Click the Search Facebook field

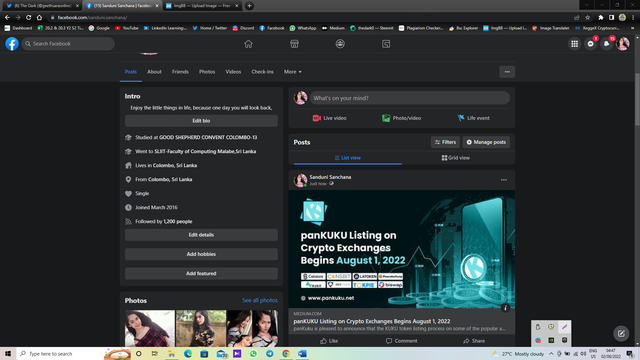pos(68,44)
